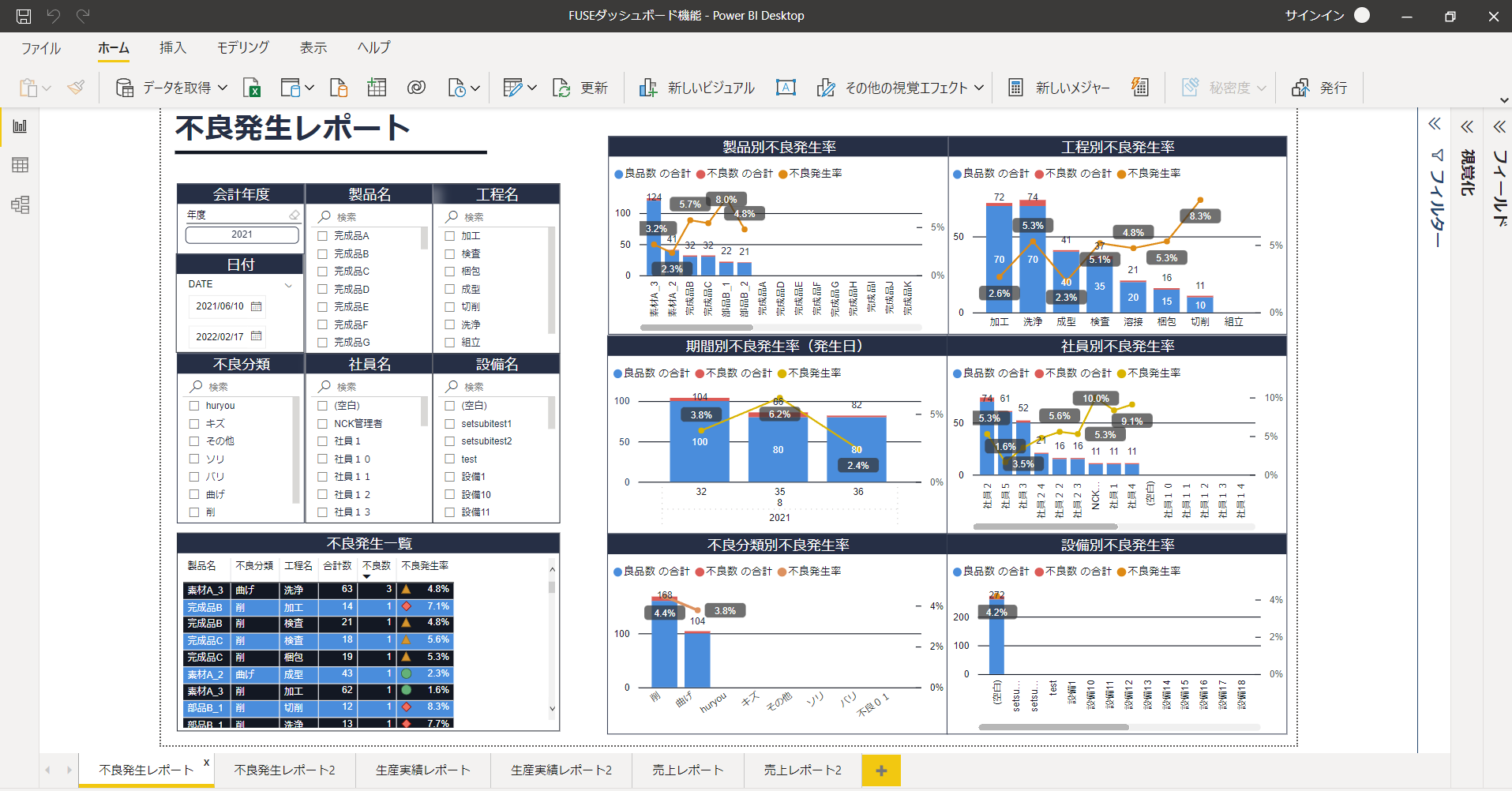Image resolution: width=1512 pixels, height=791 pixels.
Task: Open the Model relationships view icon
Action: pos(21,205)
